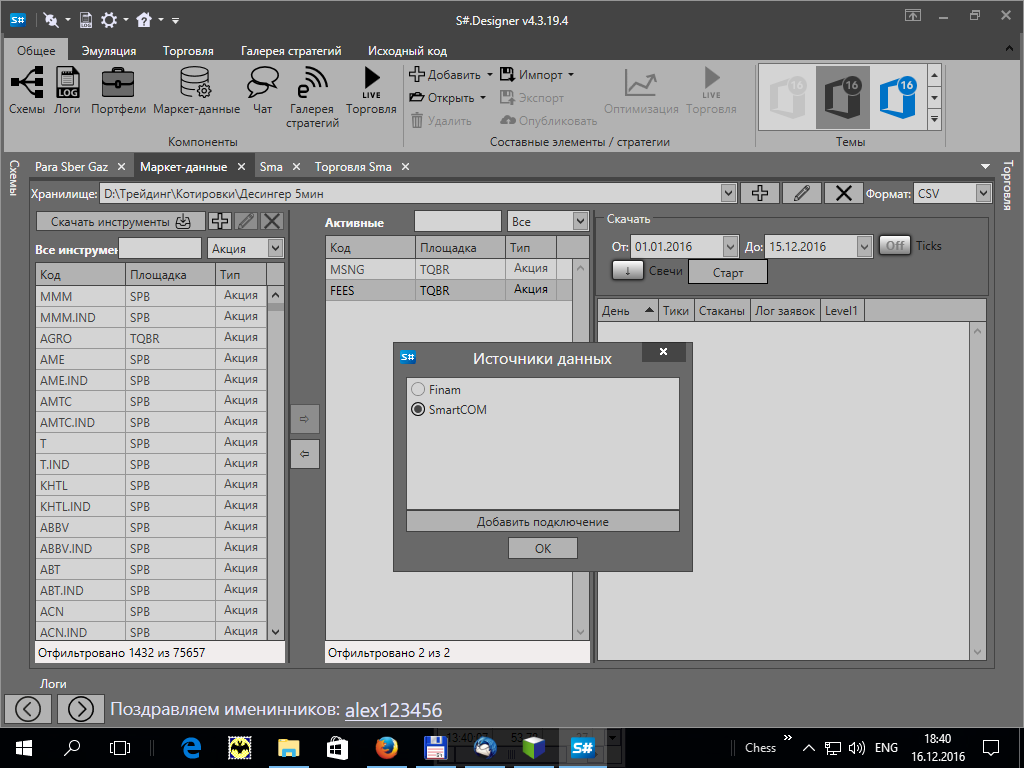Screen dimensions: 1024x768
Task: Click the pencil edit storage icon
Action: point(801,193)
